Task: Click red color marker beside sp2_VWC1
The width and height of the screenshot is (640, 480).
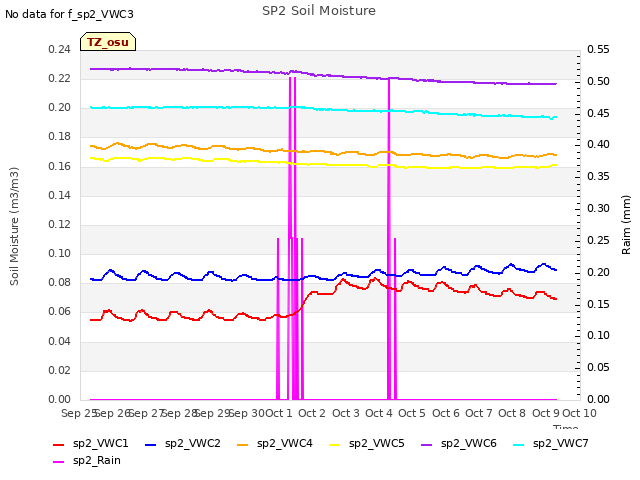Action: click(x=59, y=445)
